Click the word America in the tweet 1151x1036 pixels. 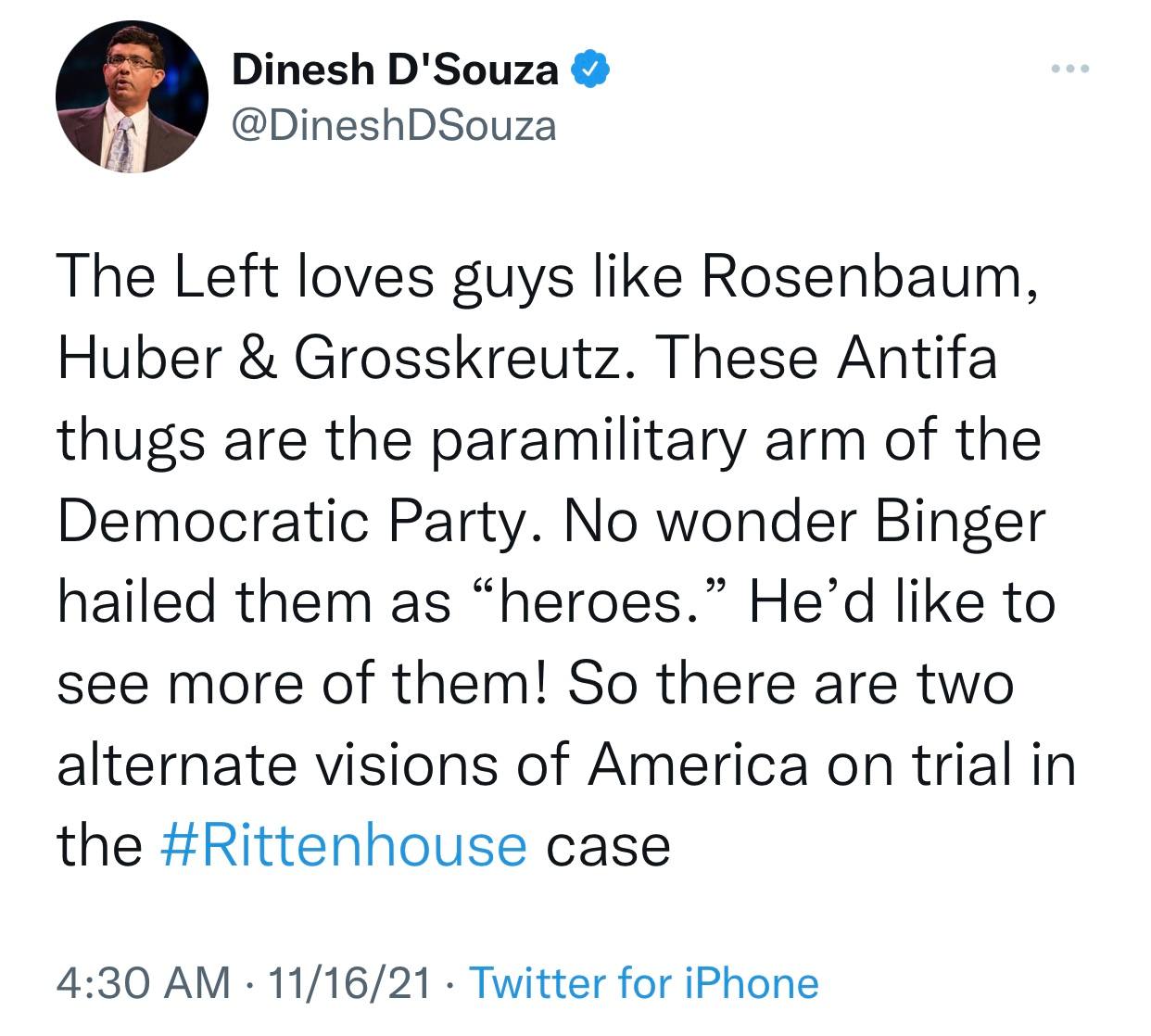[x=697, y=764]
